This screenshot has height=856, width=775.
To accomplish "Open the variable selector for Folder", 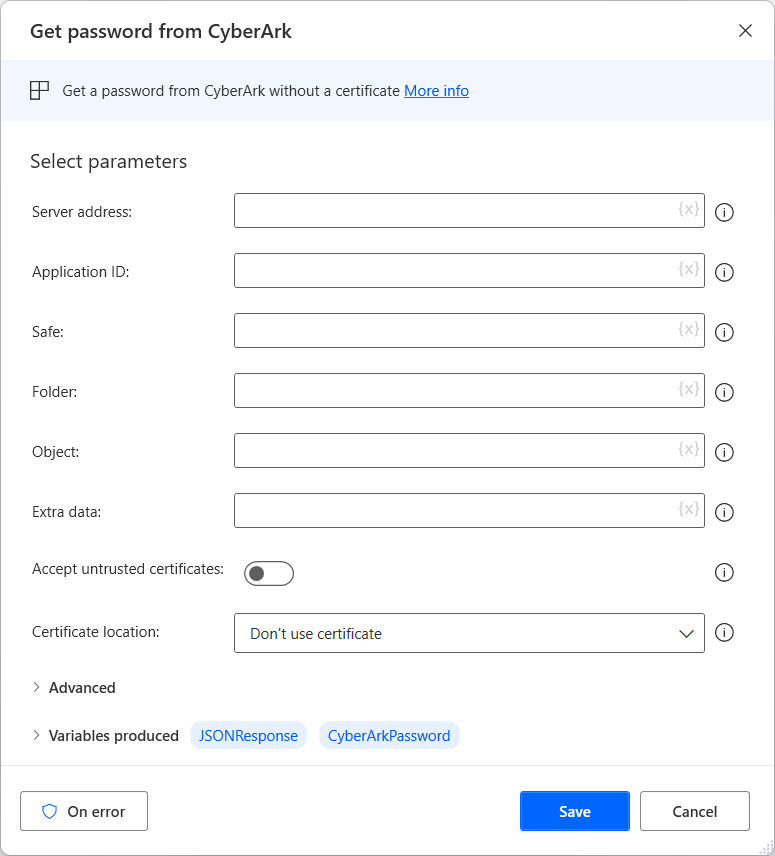I will point(688,391).
